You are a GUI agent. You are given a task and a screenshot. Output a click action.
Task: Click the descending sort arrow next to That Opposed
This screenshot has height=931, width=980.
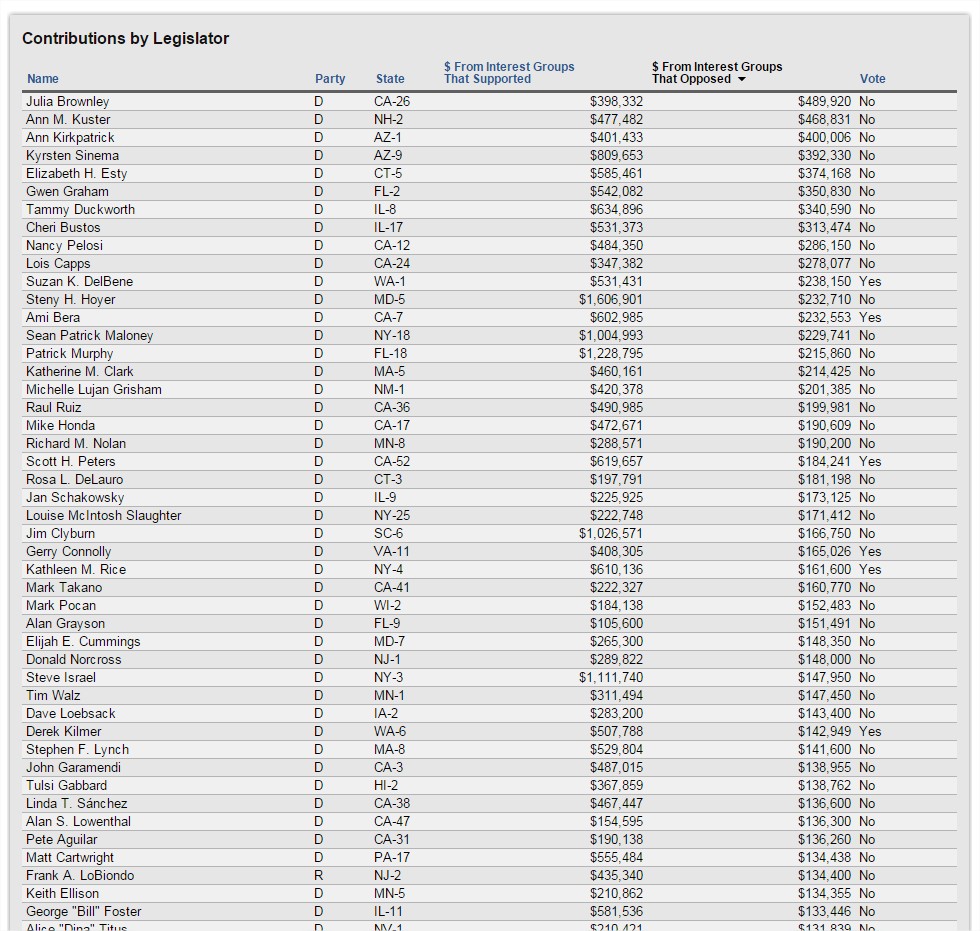click(x=742, y=79)
